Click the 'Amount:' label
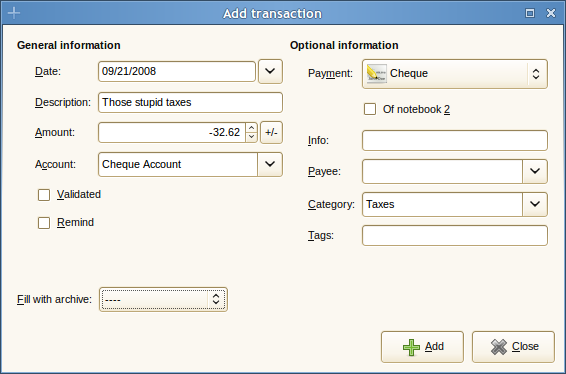Screen dimensions: 566x374 click(x=55, y=132)
